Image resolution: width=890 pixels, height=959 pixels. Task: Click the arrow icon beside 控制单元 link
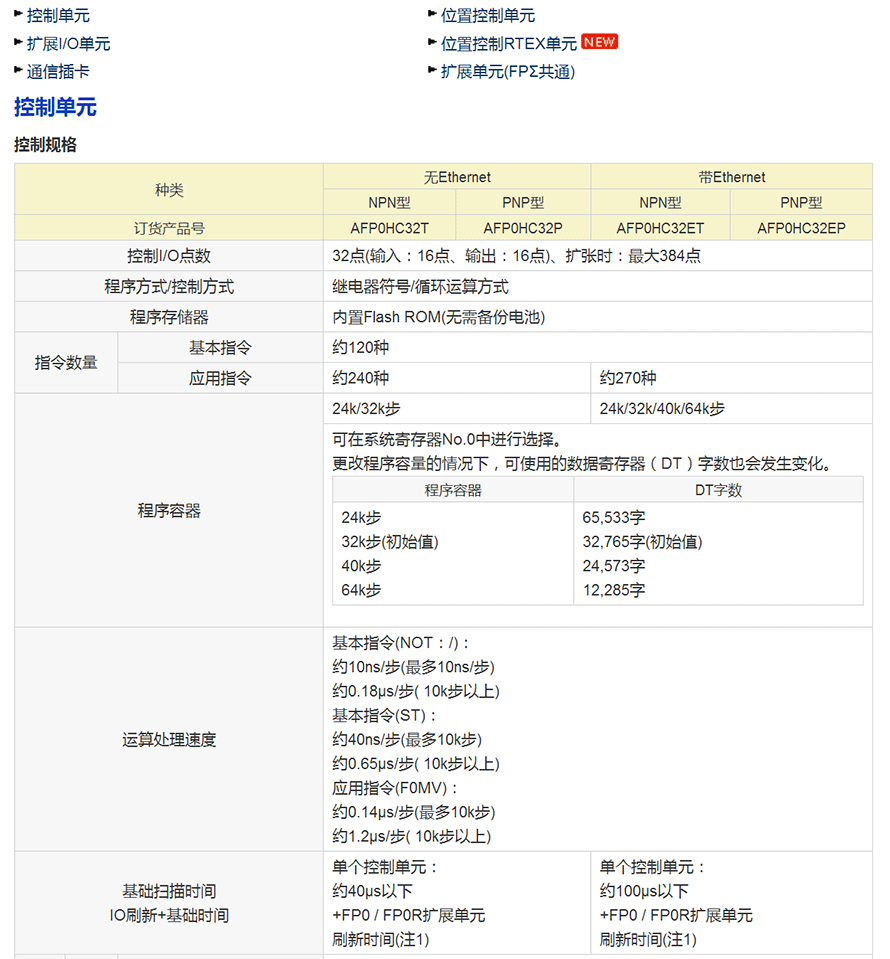18,15
